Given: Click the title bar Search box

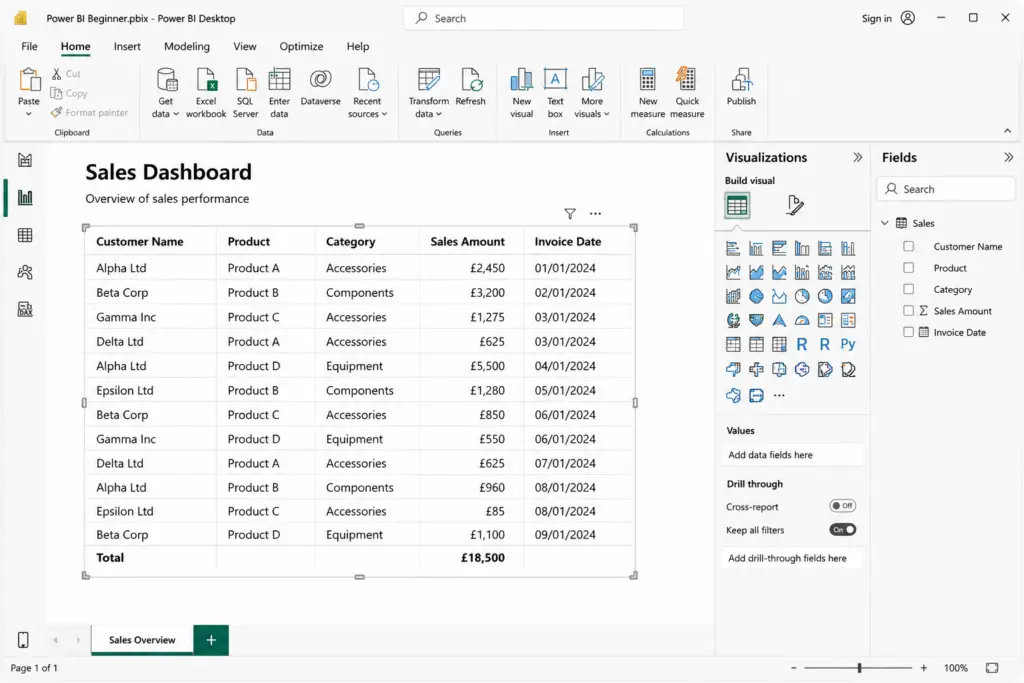Looking at the screenshot, I should coord(543,18).
